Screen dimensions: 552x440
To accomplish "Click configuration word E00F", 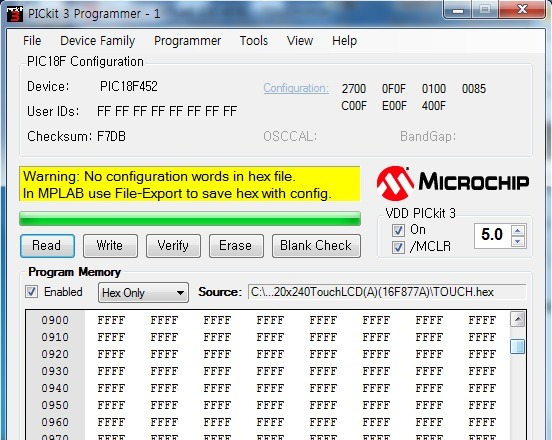I will [x=394, y=106].
